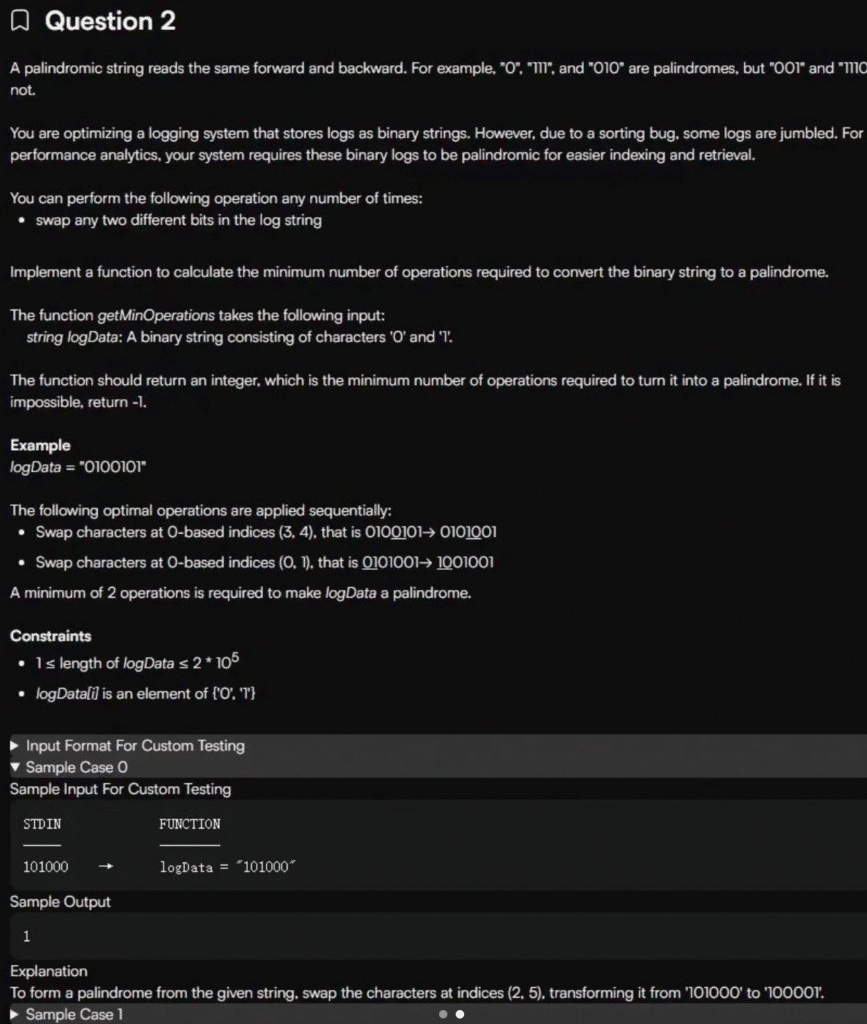The width and height of the screenshot is (867, 1024).
Task: Click the Explanation label
Action: tap(48, 971)
